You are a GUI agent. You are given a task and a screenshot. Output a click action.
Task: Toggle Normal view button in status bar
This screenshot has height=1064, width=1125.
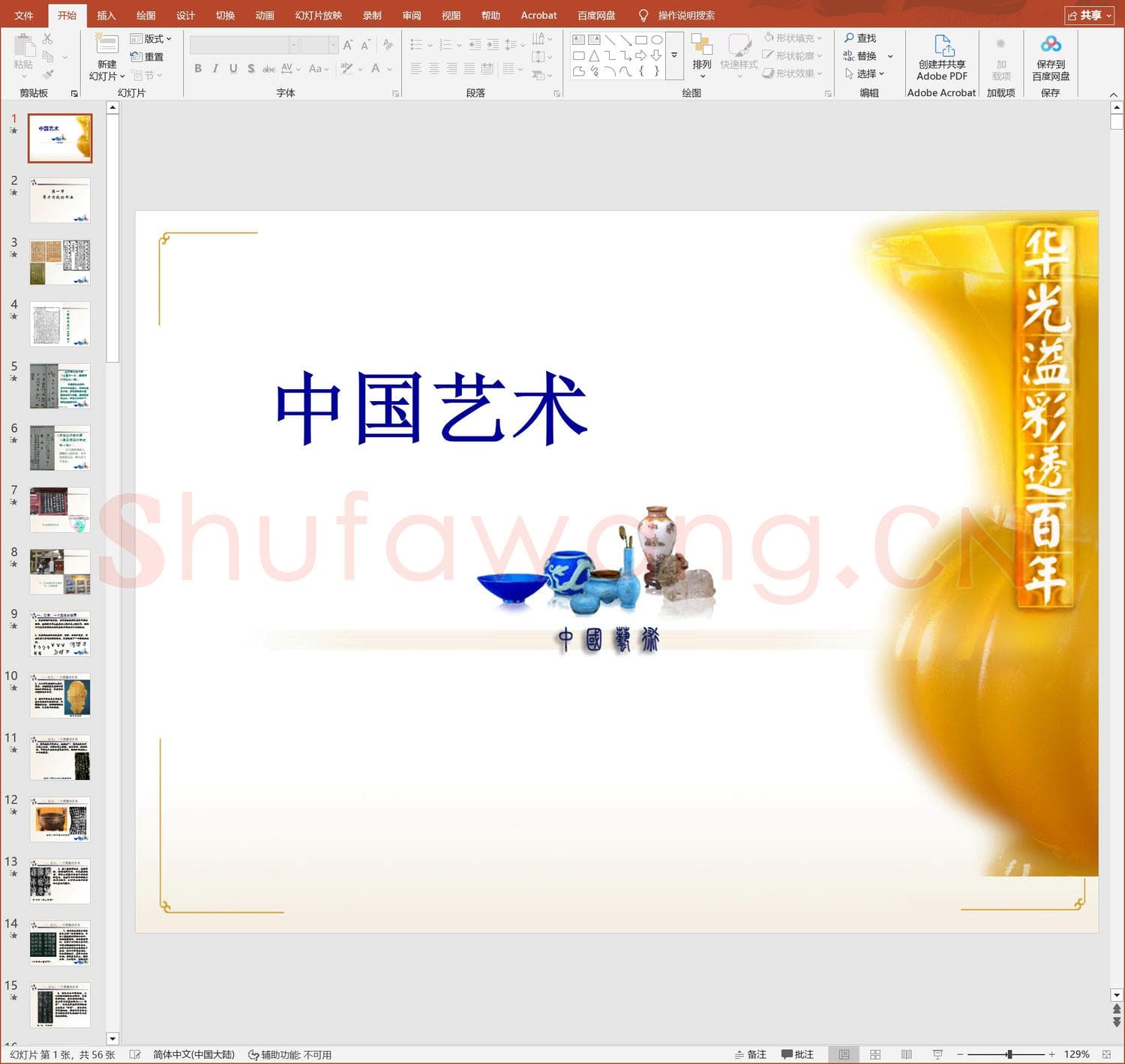(844, 1054)
